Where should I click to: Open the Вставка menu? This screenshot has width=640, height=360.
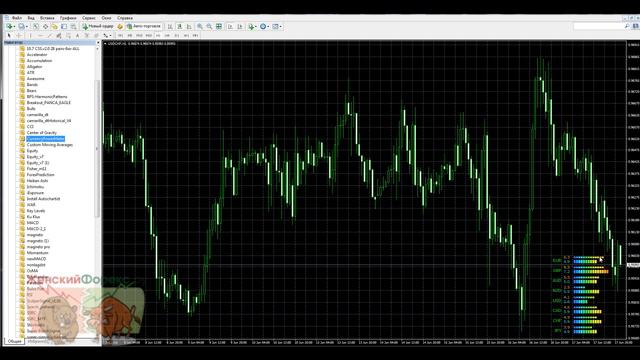tap(47, 18)
